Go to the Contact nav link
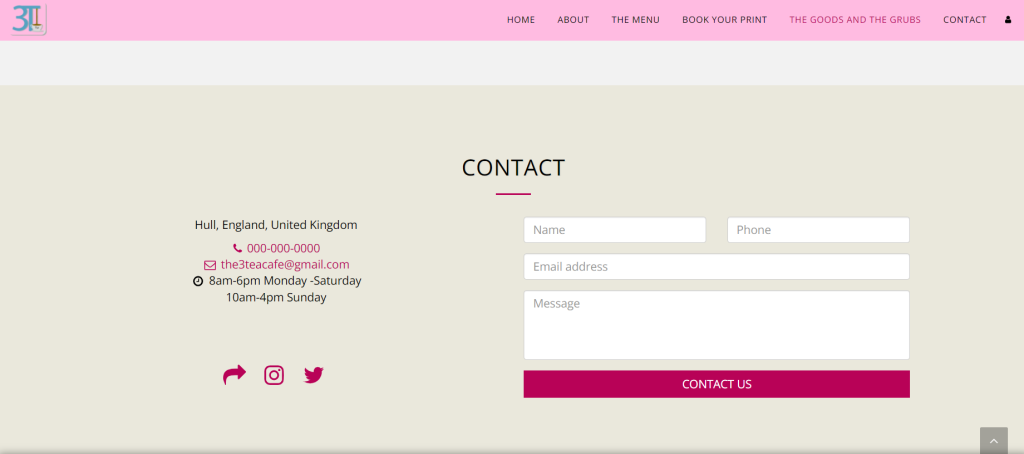The width and height of the screenshot is (1024, 454). click(965, 20)
